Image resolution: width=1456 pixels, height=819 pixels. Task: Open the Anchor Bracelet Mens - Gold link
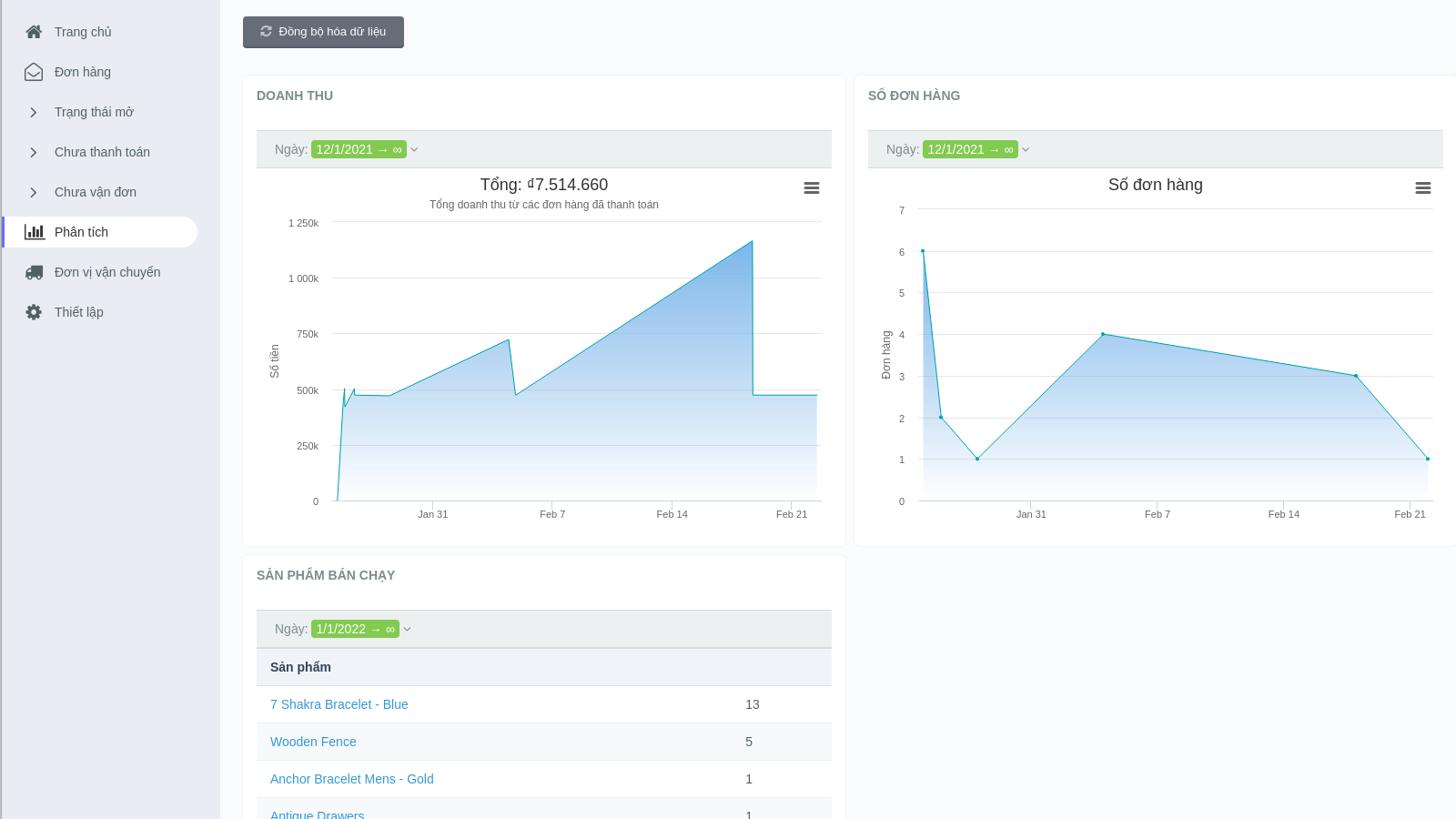(352, 779)
